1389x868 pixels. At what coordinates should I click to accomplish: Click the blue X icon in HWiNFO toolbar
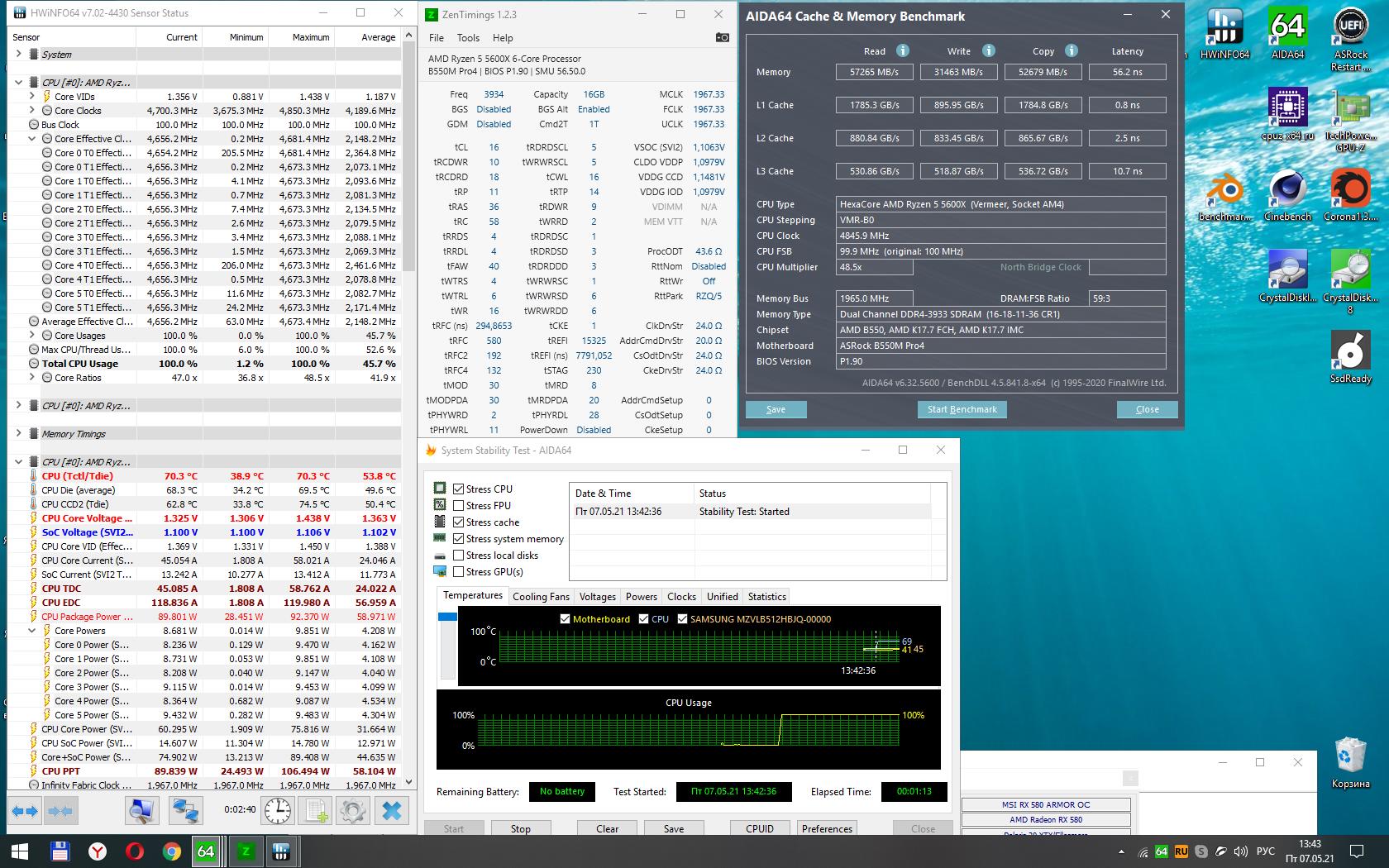(391, 811)
